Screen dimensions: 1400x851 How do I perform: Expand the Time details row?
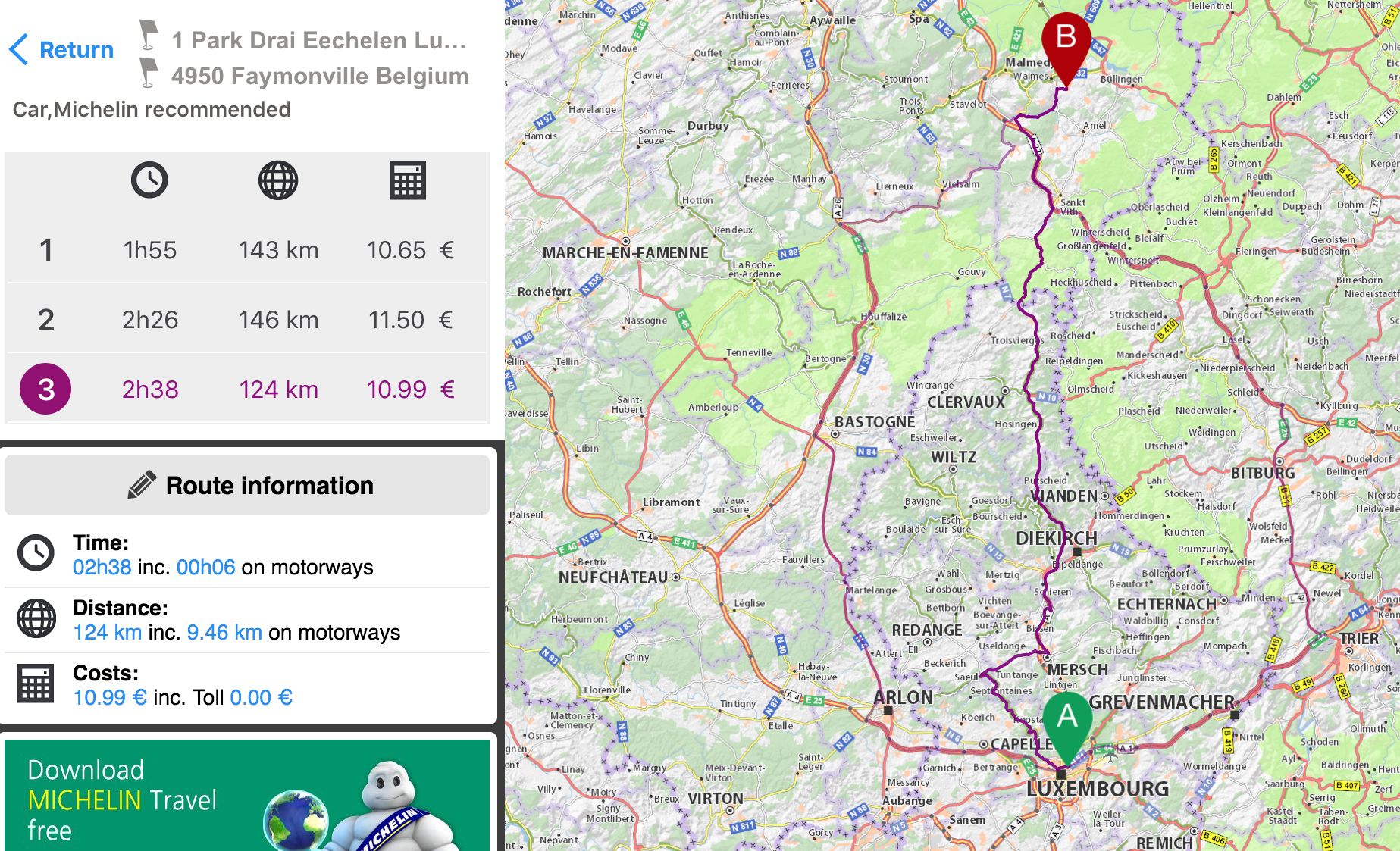[247, 555]
